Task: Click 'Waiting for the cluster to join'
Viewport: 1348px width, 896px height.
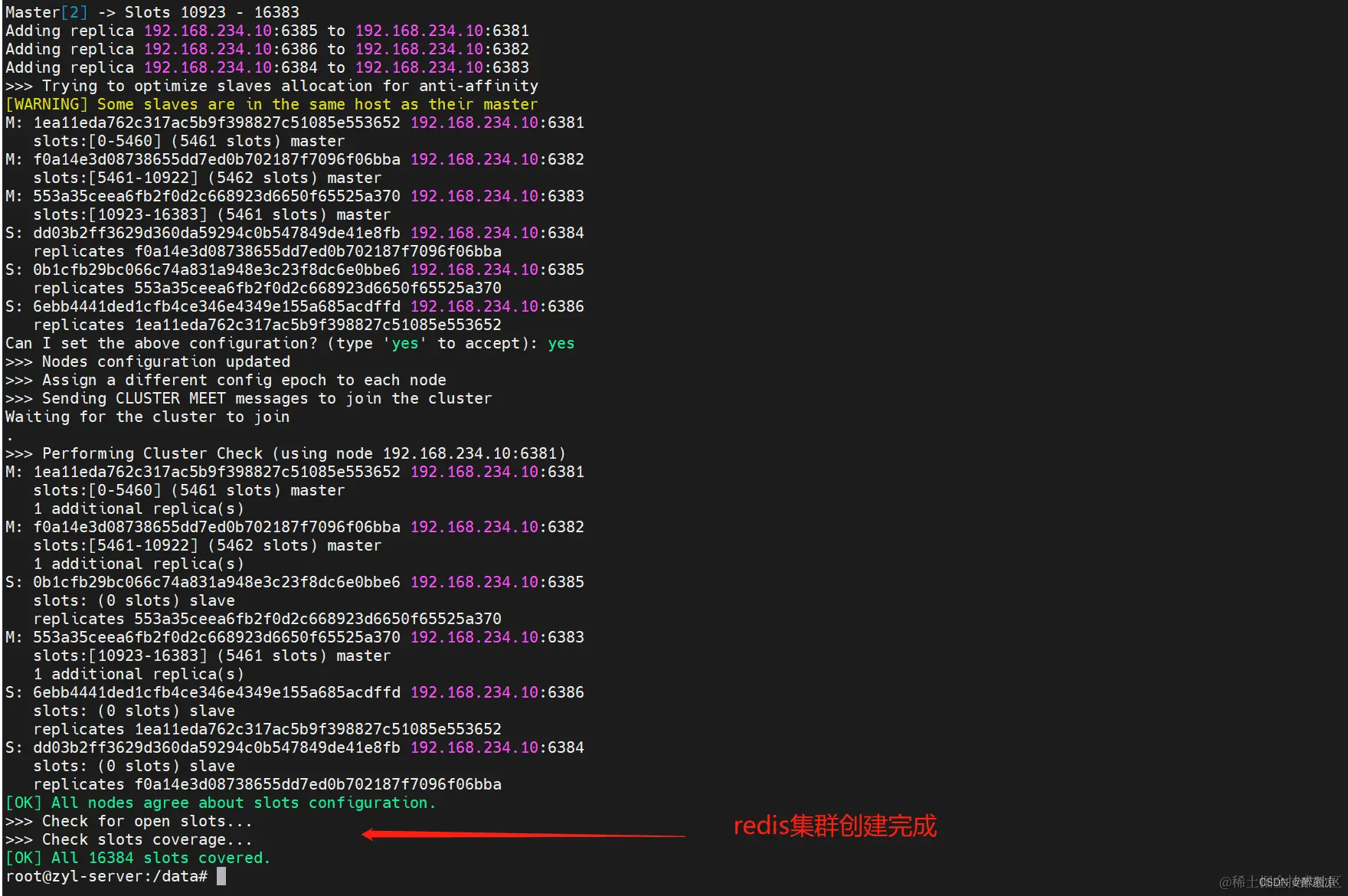Action: coord(148,417)
